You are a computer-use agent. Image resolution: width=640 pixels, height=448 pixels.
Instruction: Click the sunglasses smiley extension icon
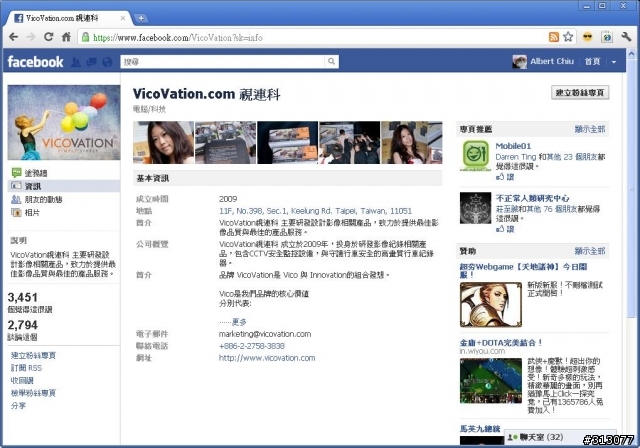[x=587, y=37]
